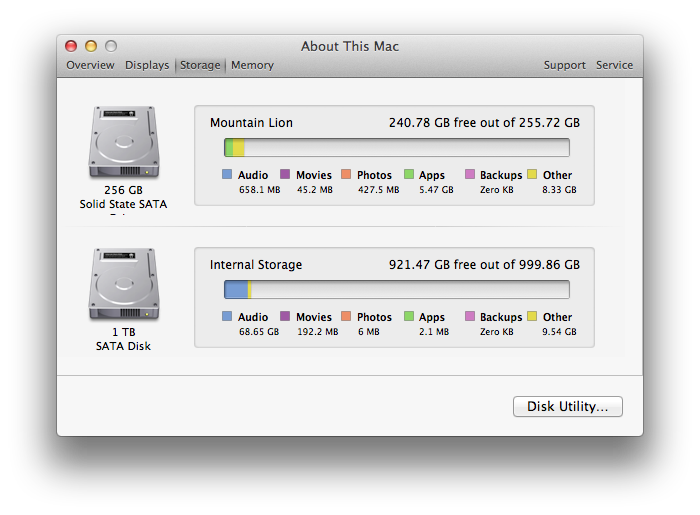The width and height of the screenshot is (700, 515).
Task: Open the Service link
Action: click(x=614, y=65)
